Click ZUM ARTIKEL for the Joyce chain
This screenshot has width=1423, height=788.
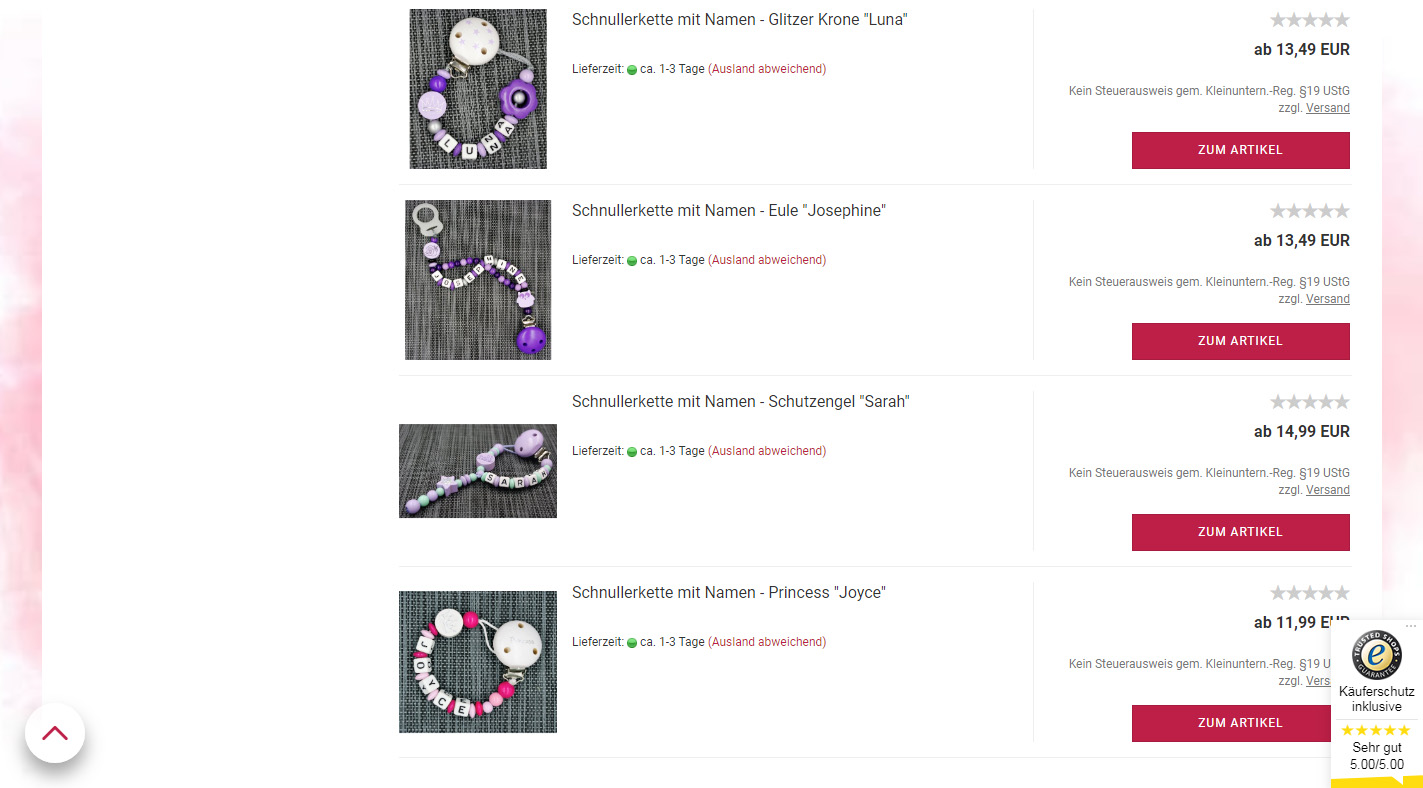1240,723
